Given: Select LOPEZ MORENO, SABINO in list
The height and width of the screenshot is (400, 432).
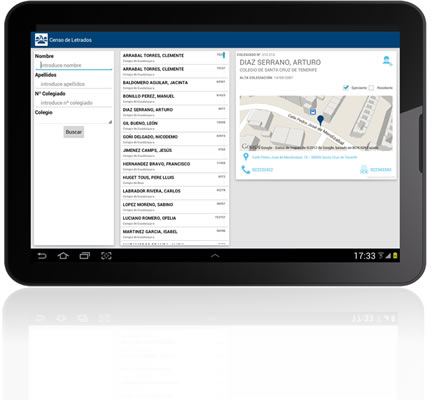Looking at the screenshot, I should click(x=174, y=207).
